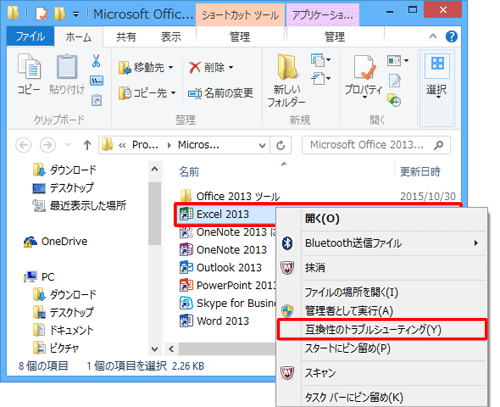
Task: Click the search magnifier icon
Action: click(x=439, y=145)
